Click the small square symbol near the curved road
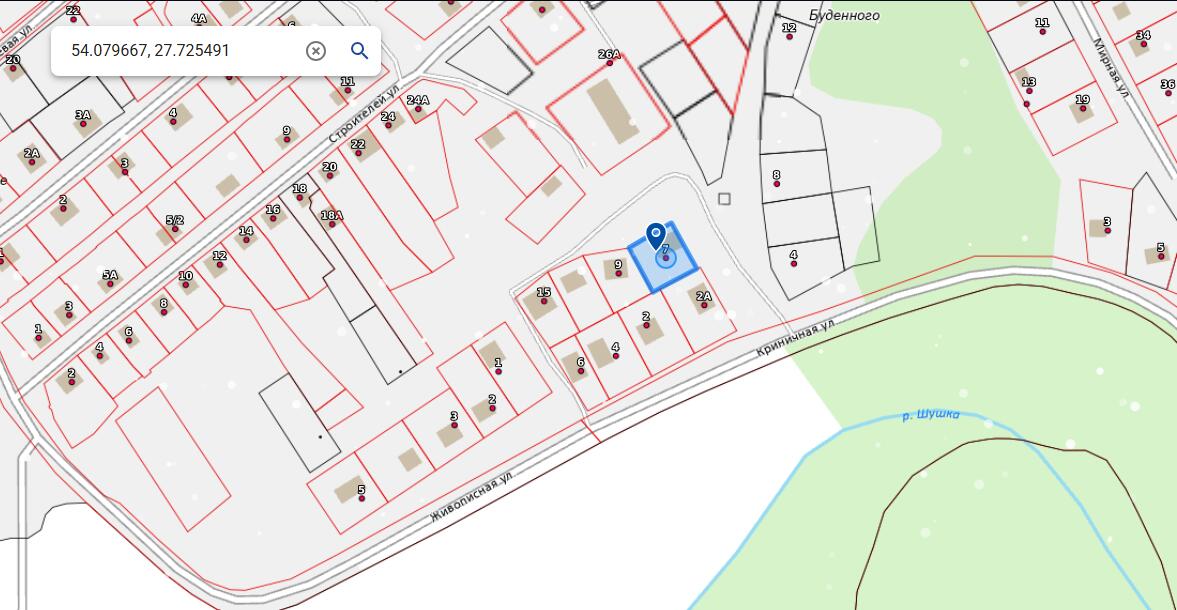Screen dimensions: 1177x610 [x=724, y=199]
